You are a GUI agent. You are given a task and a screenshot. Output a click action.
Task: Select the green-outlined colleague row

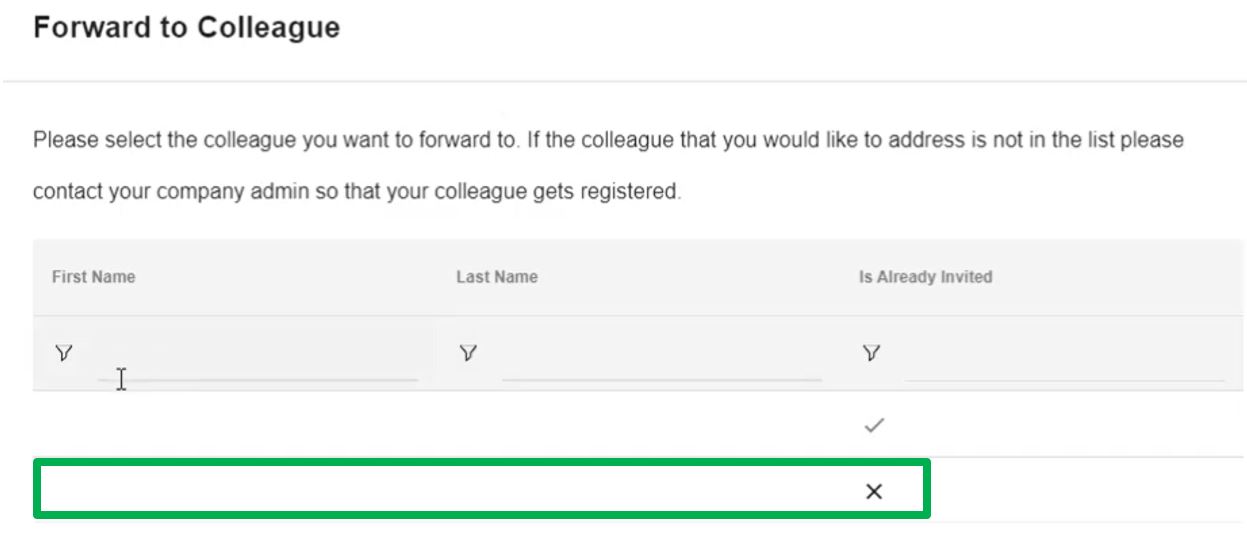point(482,489)
